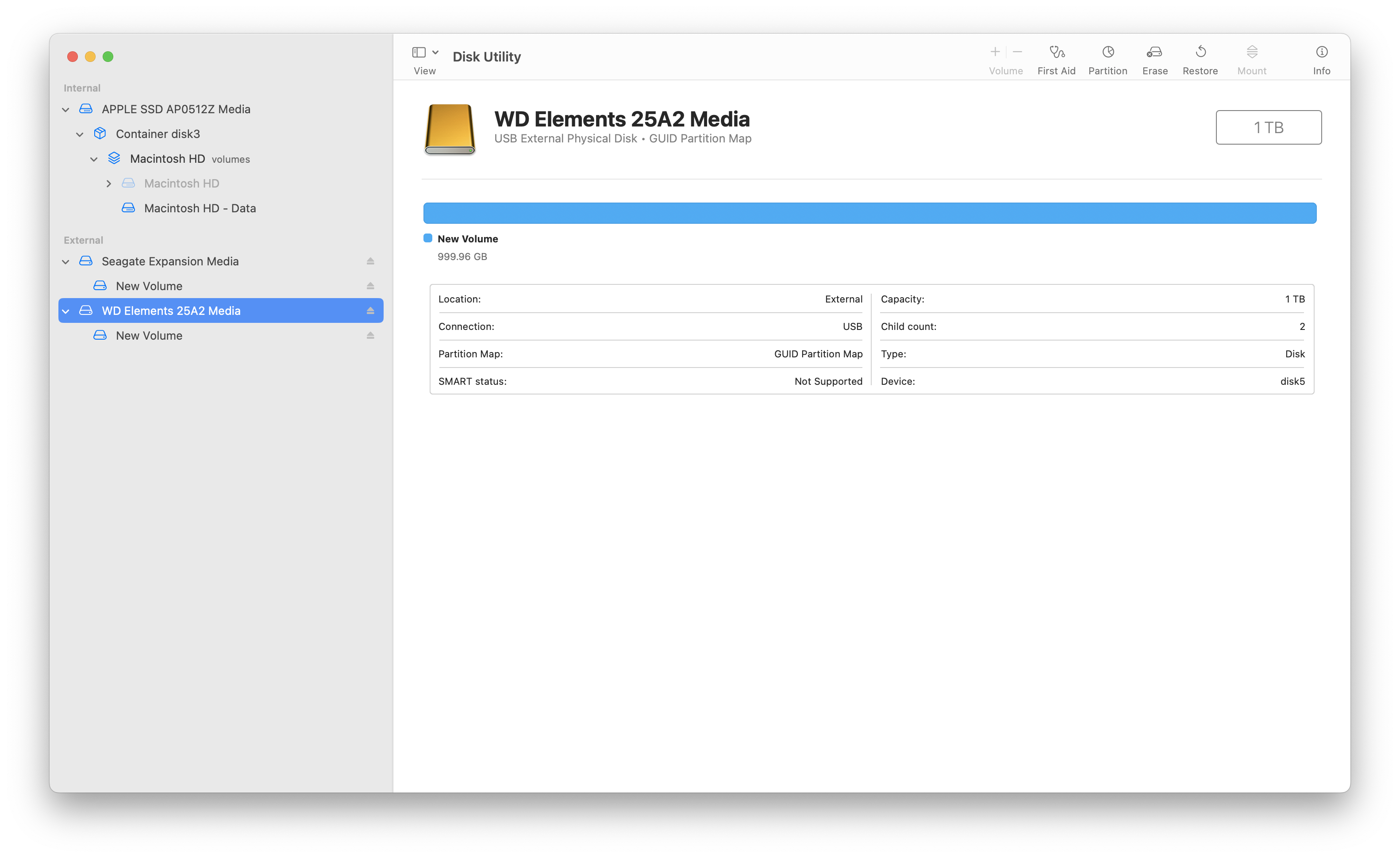
Task: Remove a volume with the minus icon
Action: [1018, 52]
